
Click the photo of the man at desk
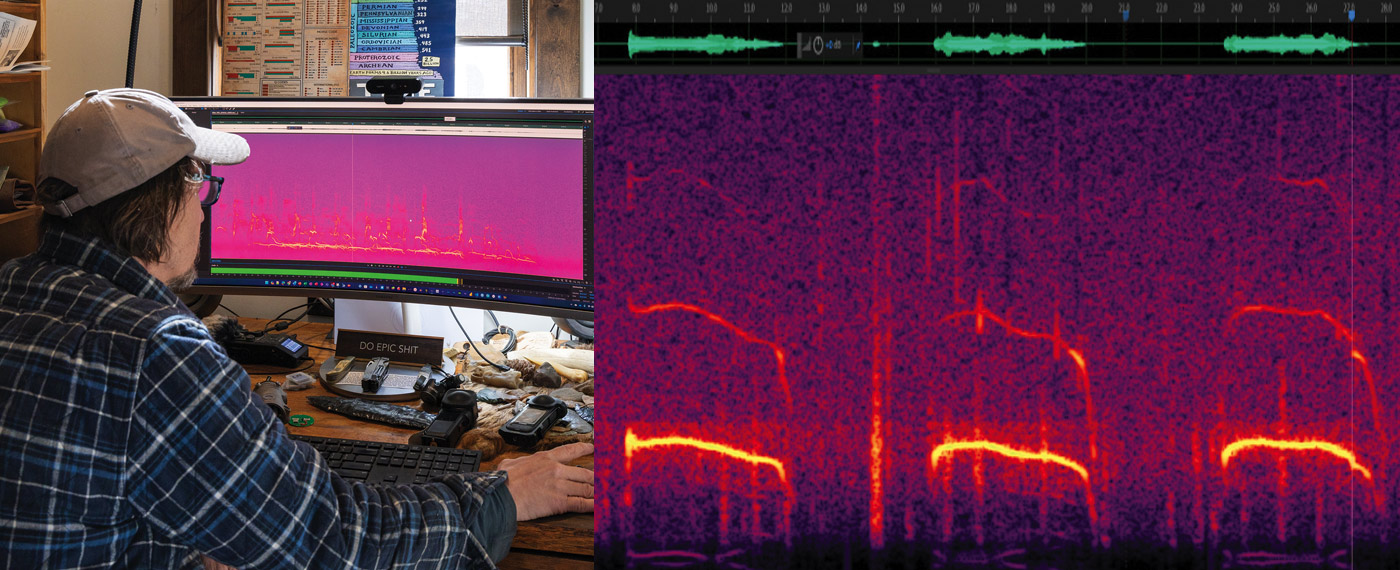point(297,285)
